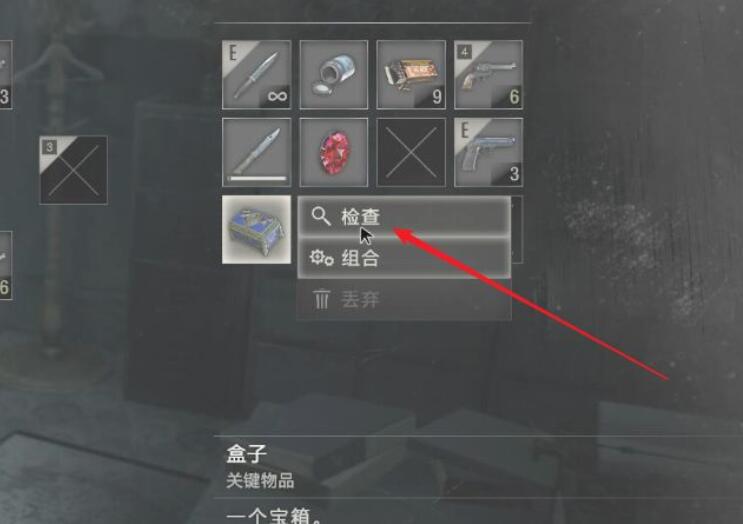The width and height of the screenshot is (743, 524).
Task: Click the magnifying glass icon beside 检查
Action: [321, 217]
